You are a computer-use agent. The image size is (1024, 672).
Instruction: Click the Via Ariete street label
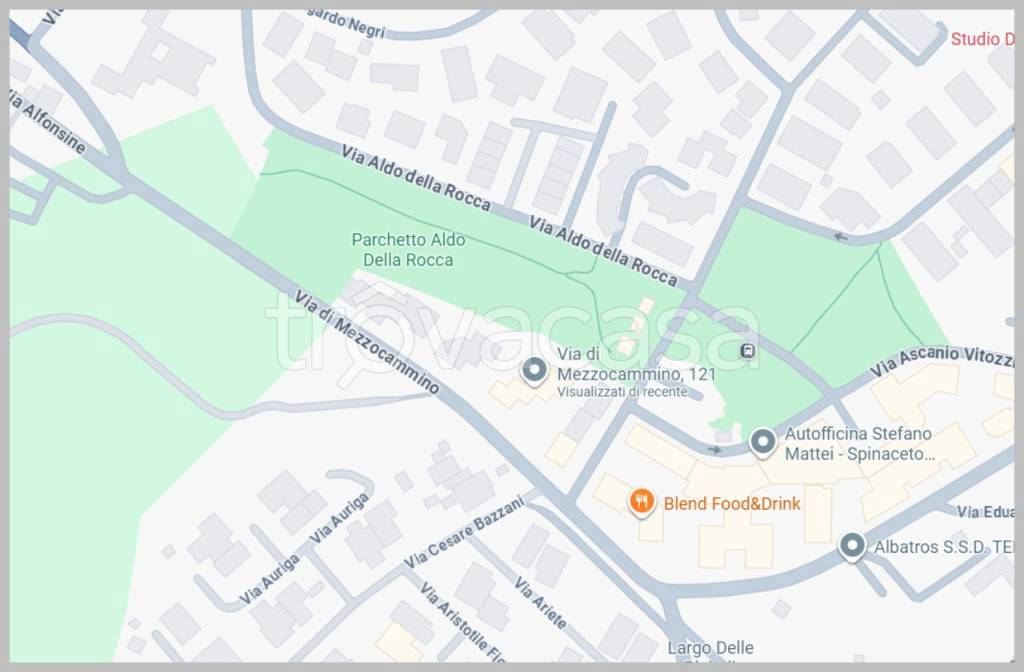pos(540,602)
